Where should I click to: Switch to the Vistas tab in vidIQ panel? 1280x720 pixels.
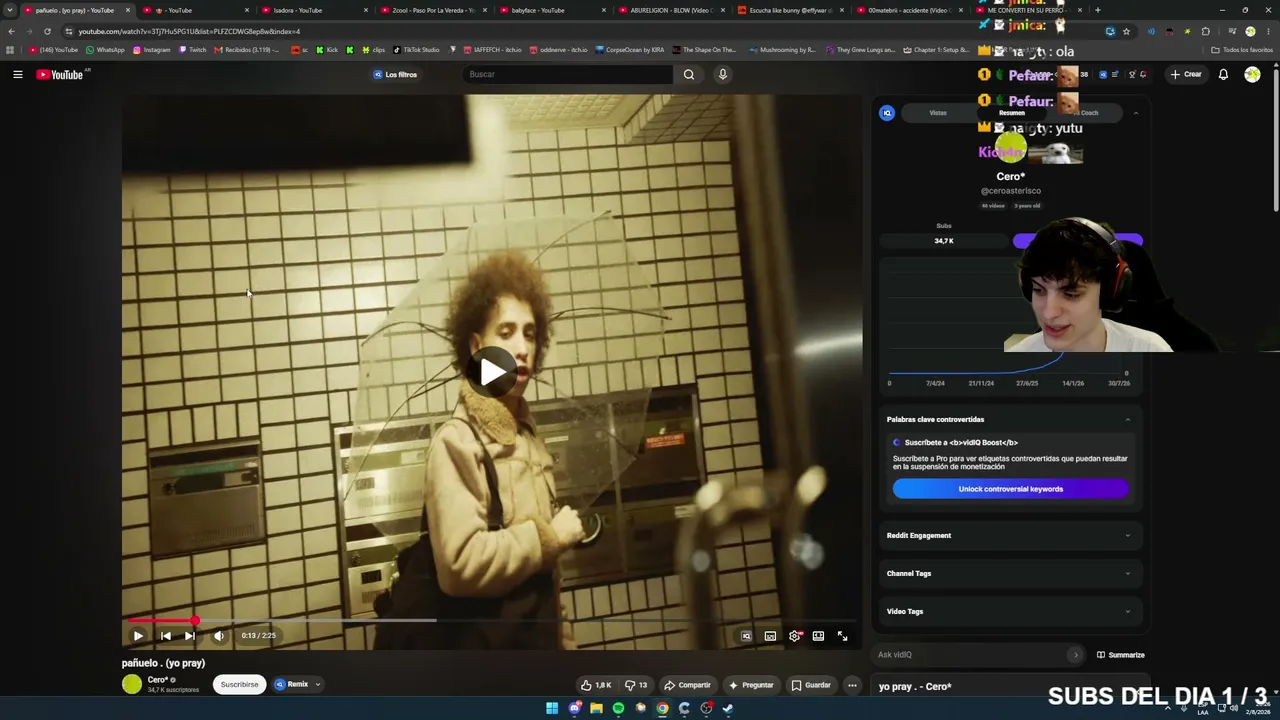coord(938,113)
